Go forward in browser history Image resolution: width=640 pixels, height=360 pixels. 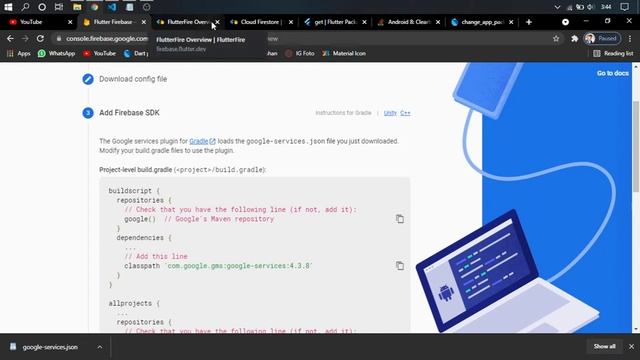(x=25, y=38)
